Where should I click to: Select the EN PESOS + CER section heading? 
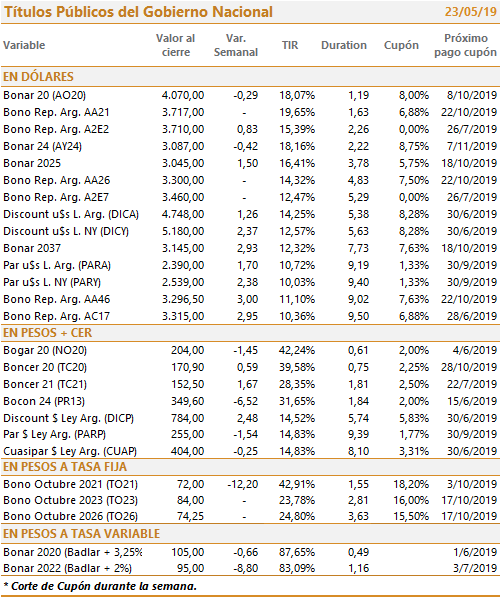pyautogui.click(x=48, y=333)
